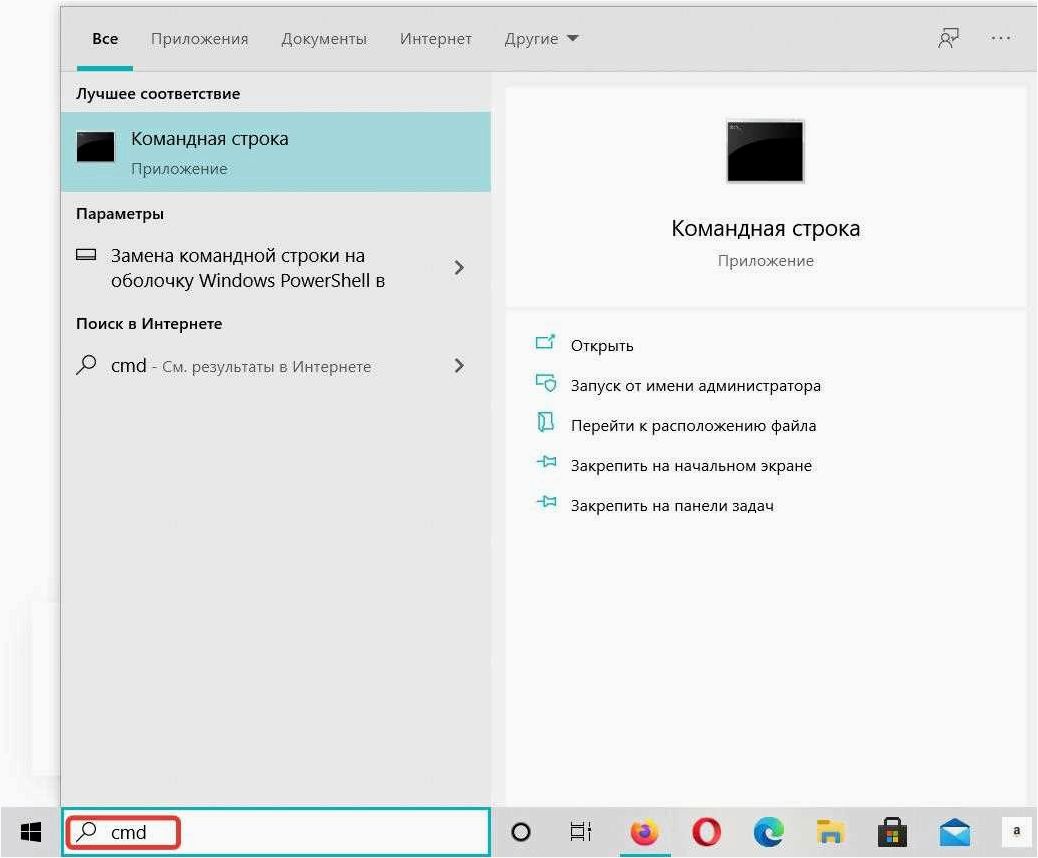Open Microsoft Edge from the taskbar
Image resolution: width=1038 pixels, height=858 pixels.
tap(769, 832)
